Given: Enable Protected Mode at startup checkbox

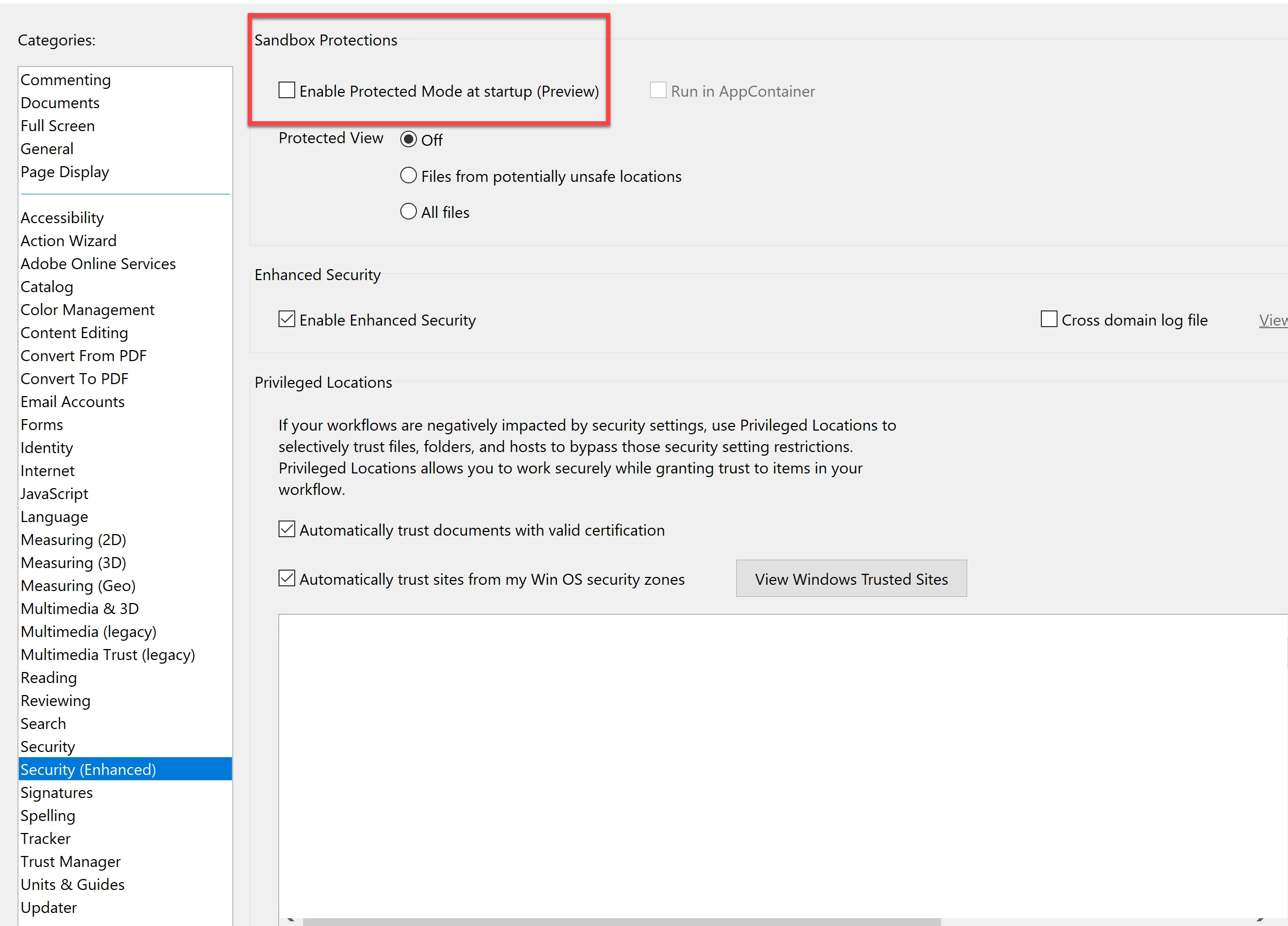Looking at the screenshot, I should [x=287, y=90].
